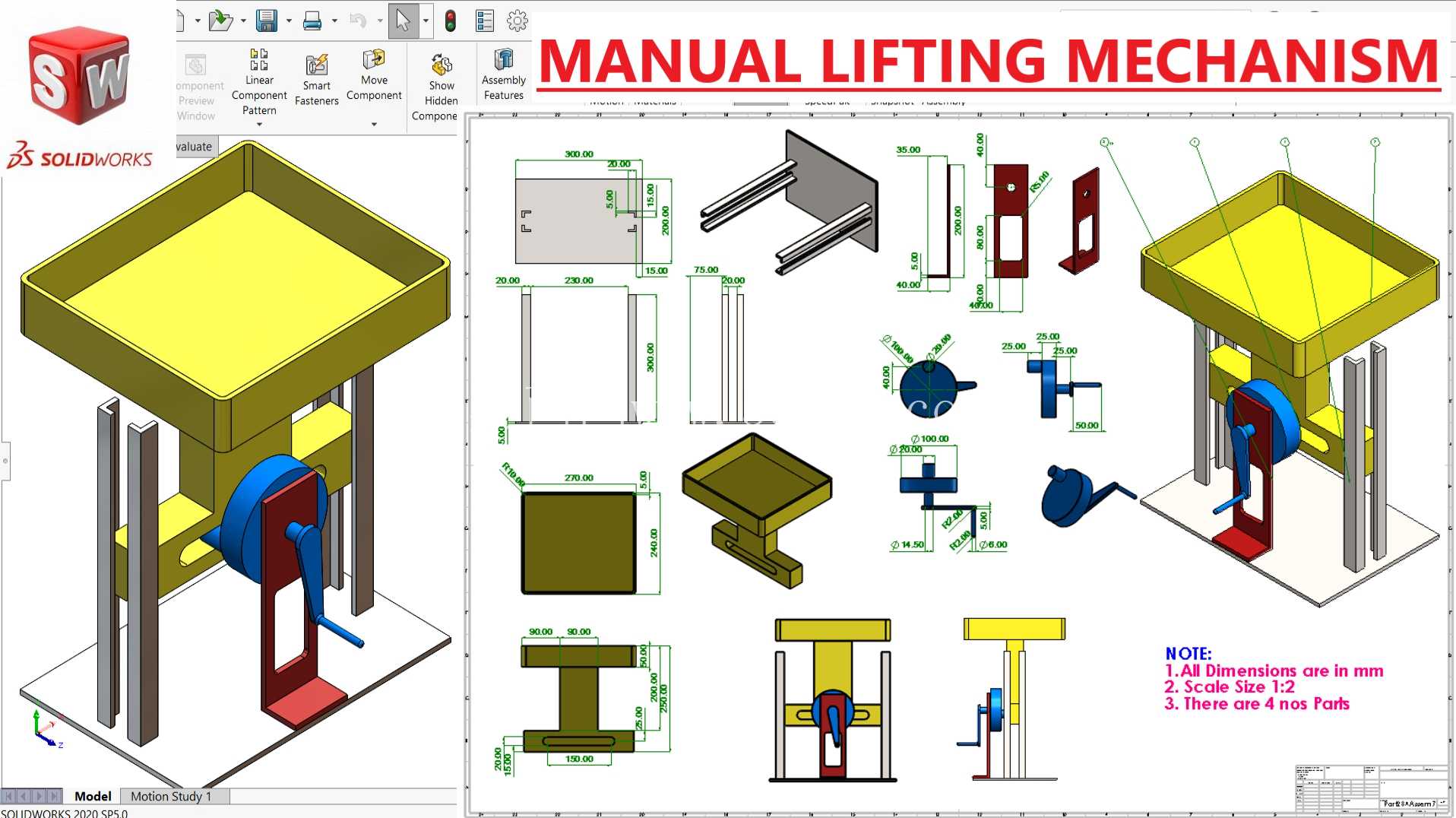Click the 'Scale Size 1:2' note
Viewport: 1456px width, 818px height.
point(1230,687)
